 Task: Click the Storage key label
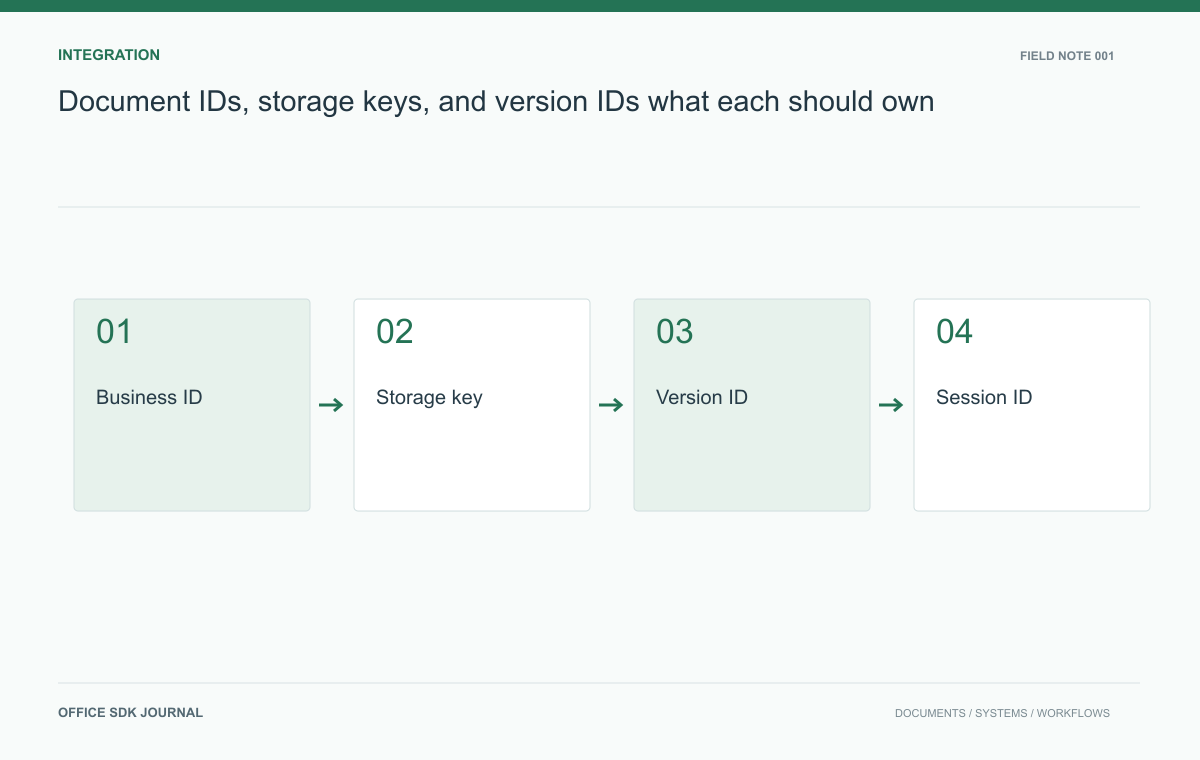click(429, 398)
